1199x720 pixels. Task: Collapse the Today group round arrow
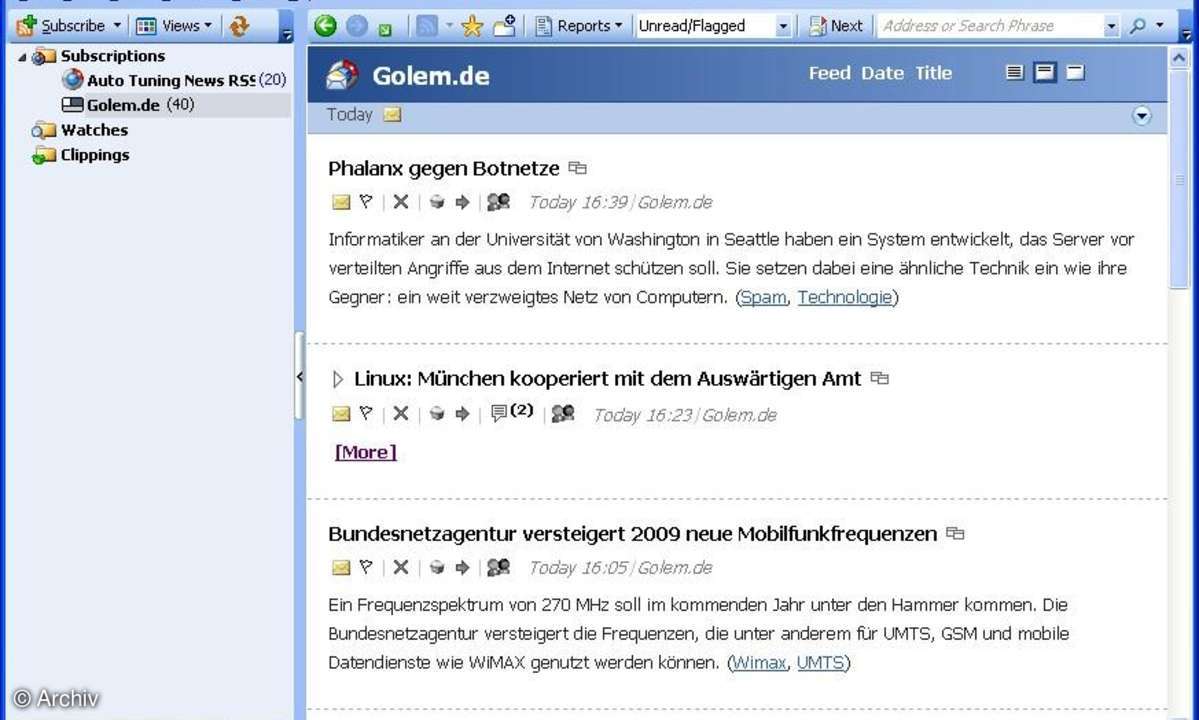pos(1142,116)
